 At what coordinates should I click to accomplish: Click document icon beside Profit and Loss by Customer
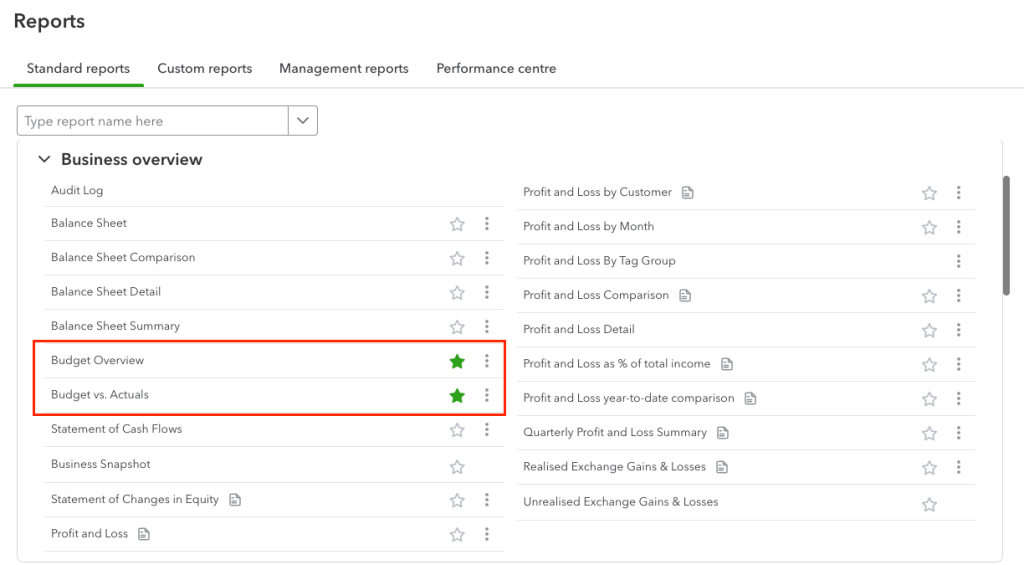pos(688,193)
